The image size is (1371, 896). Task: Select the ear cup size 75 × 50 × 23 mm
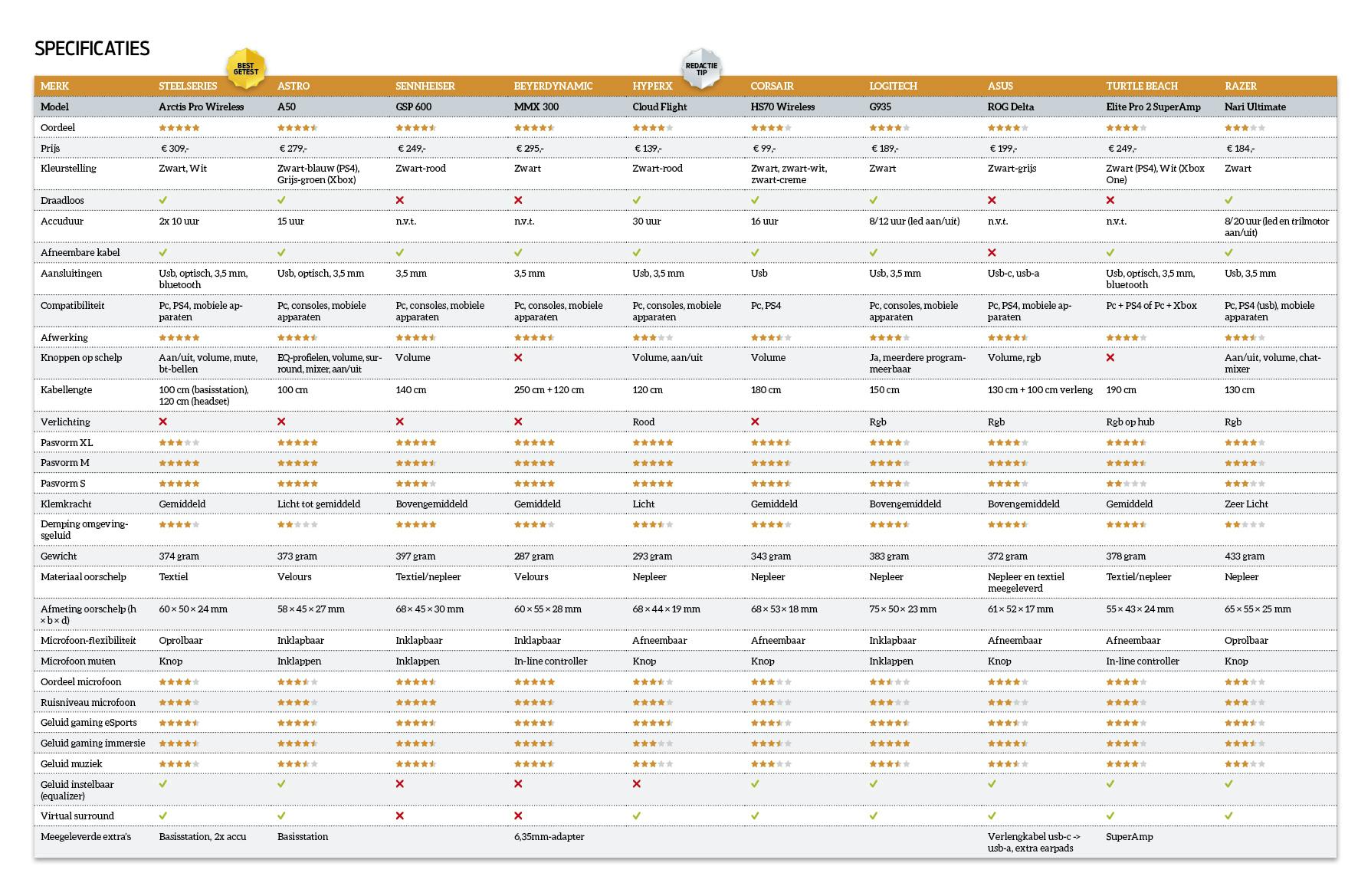coord(903,609)
